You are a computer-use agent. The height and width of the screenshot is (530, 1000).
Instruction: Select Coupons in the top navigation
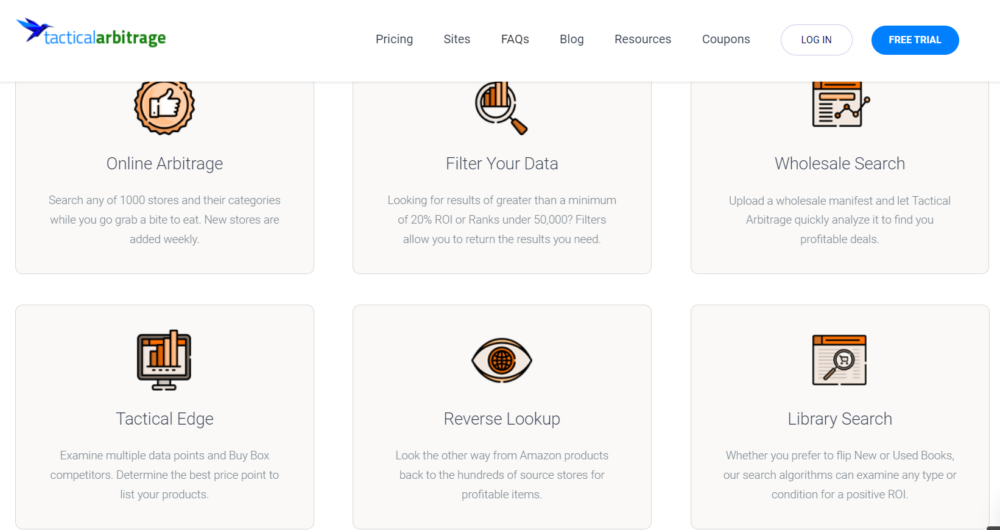pyautogui.click(x=726, y=40)
